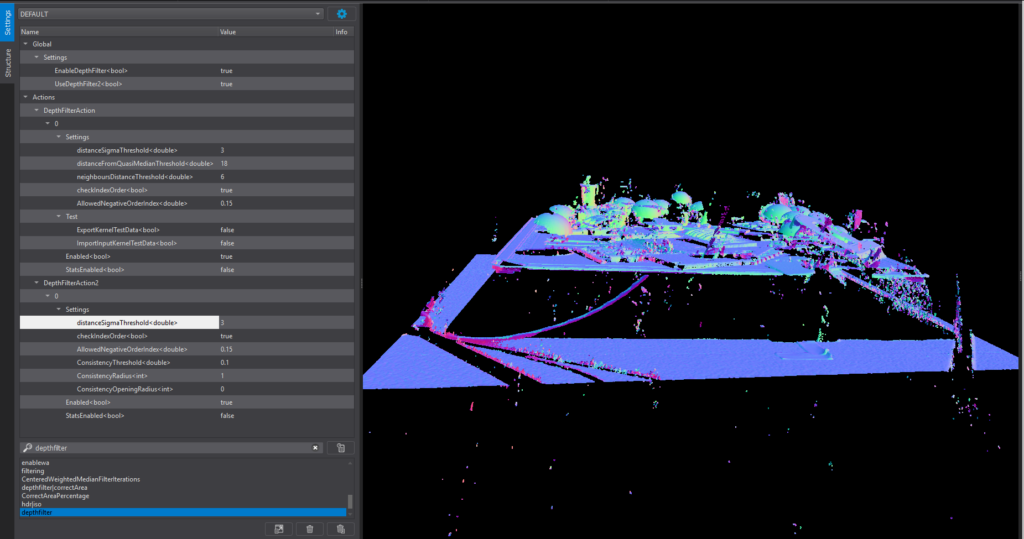Toggle the EnableDepthFilter true value
This screenshot has width=1024, height=539.
(x=226, y=71)
